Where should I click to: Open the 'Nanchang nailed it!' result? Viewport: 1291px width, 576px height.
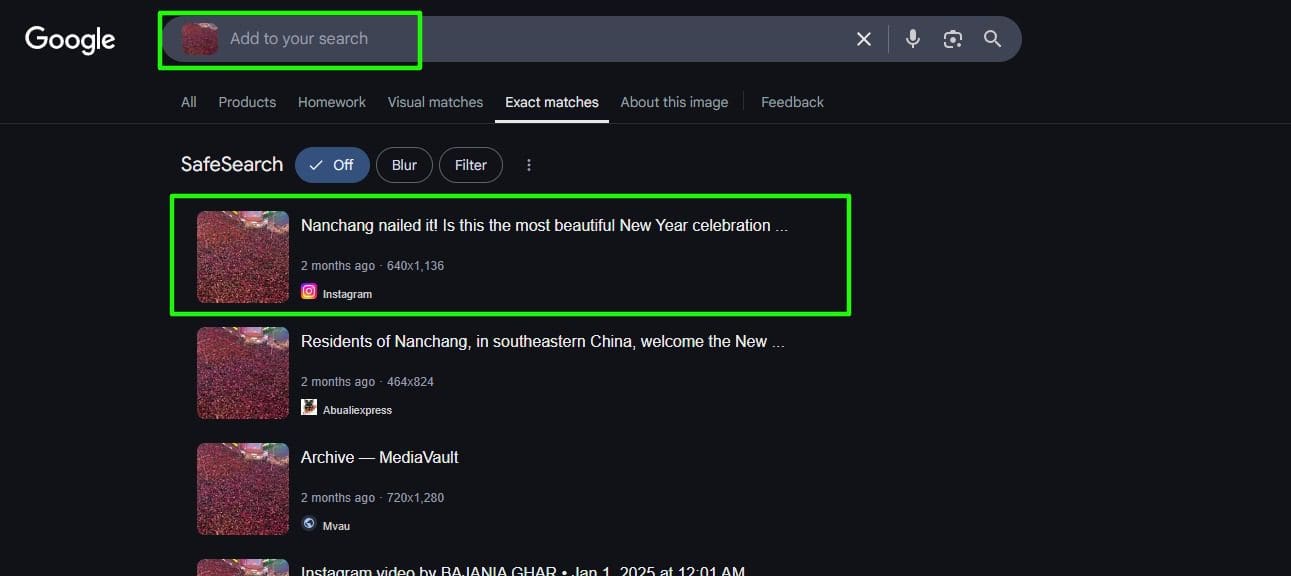pyautogui.click(x=544, y=226)
